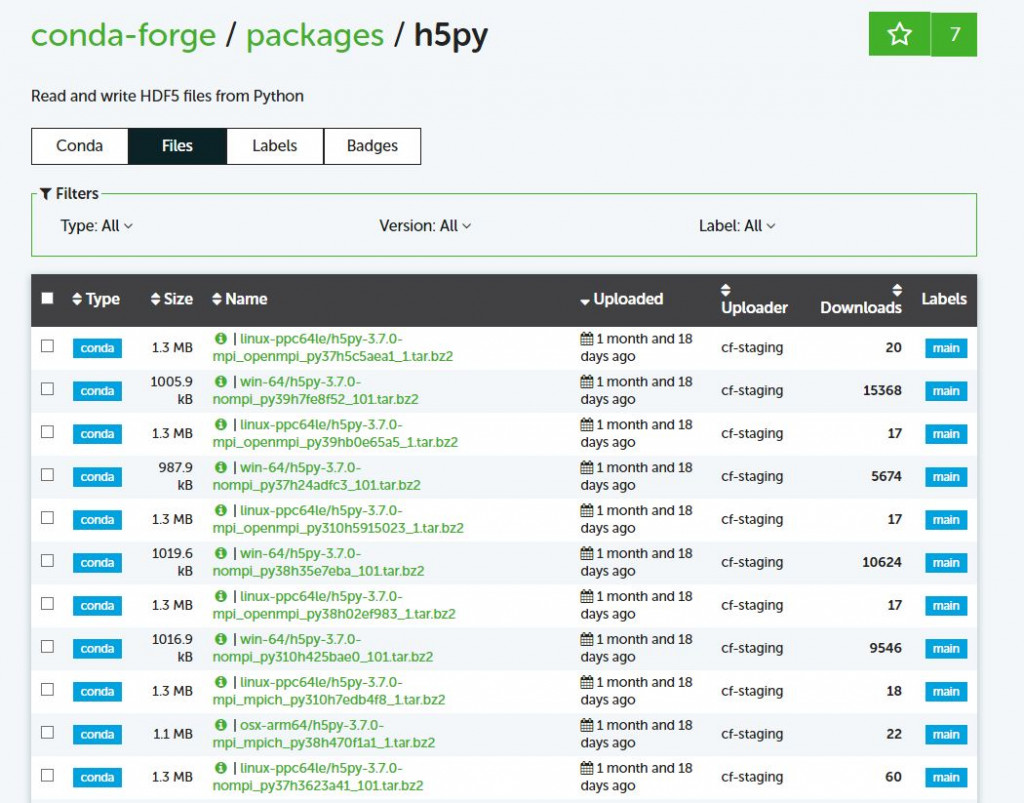Click the favorites count 7 button
The image size is (1024, 803).
(954, 34)
